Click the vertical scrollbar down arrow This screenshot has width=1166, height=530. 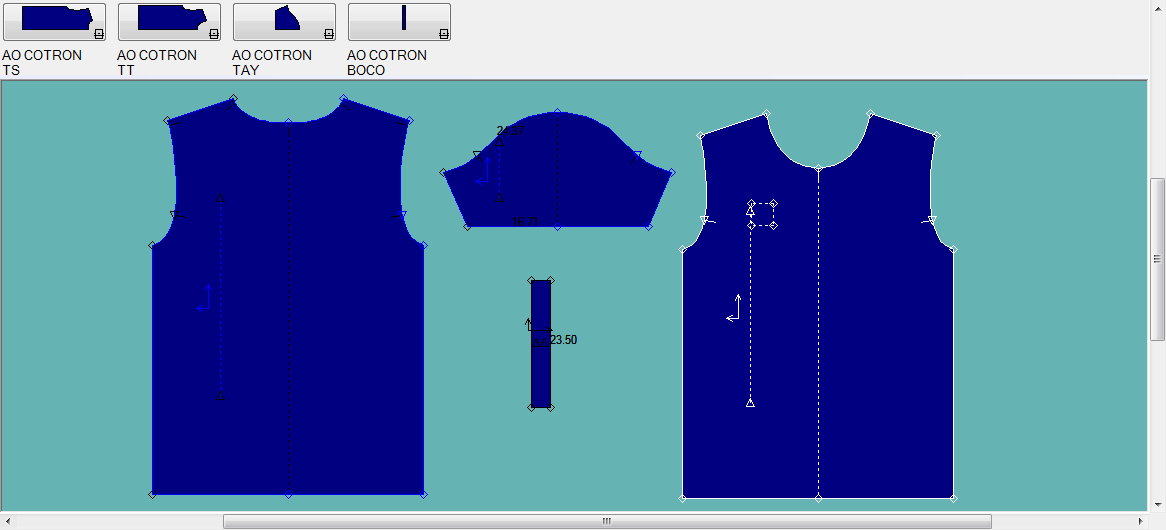pos(1157,506)
